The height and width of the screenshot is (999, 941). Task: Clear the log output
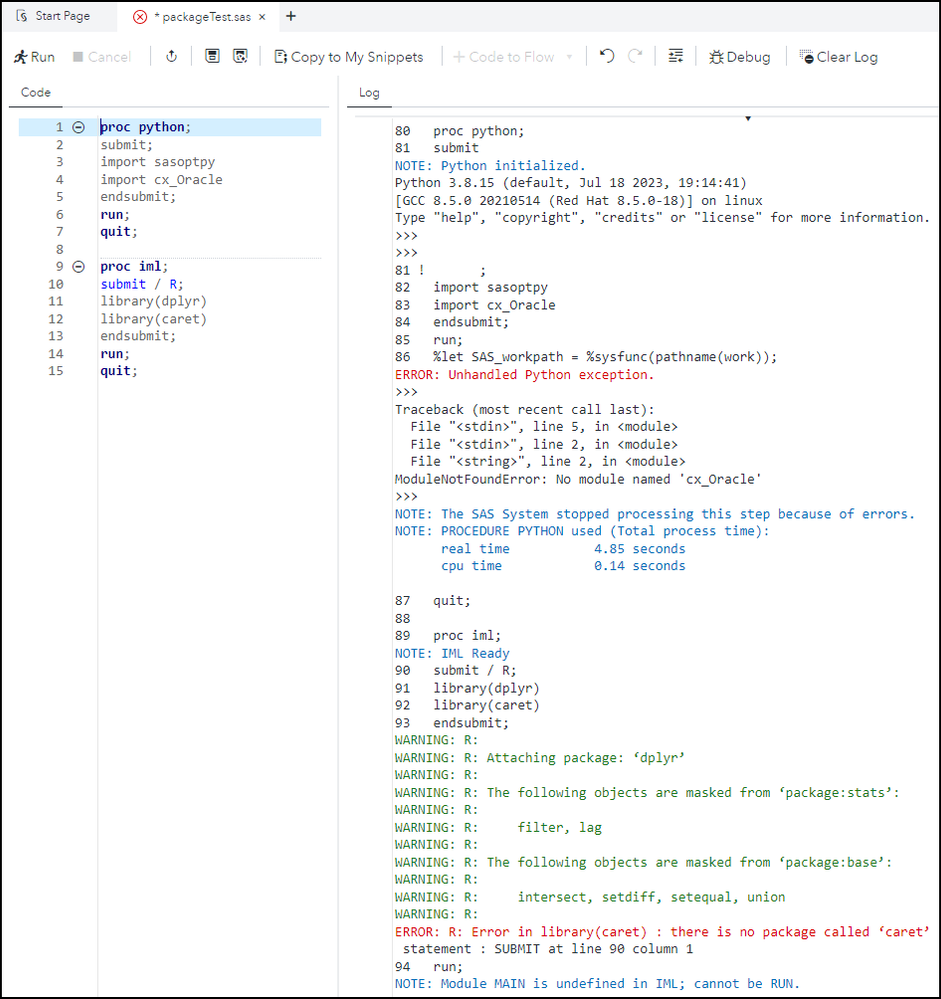tap(838, 57)
